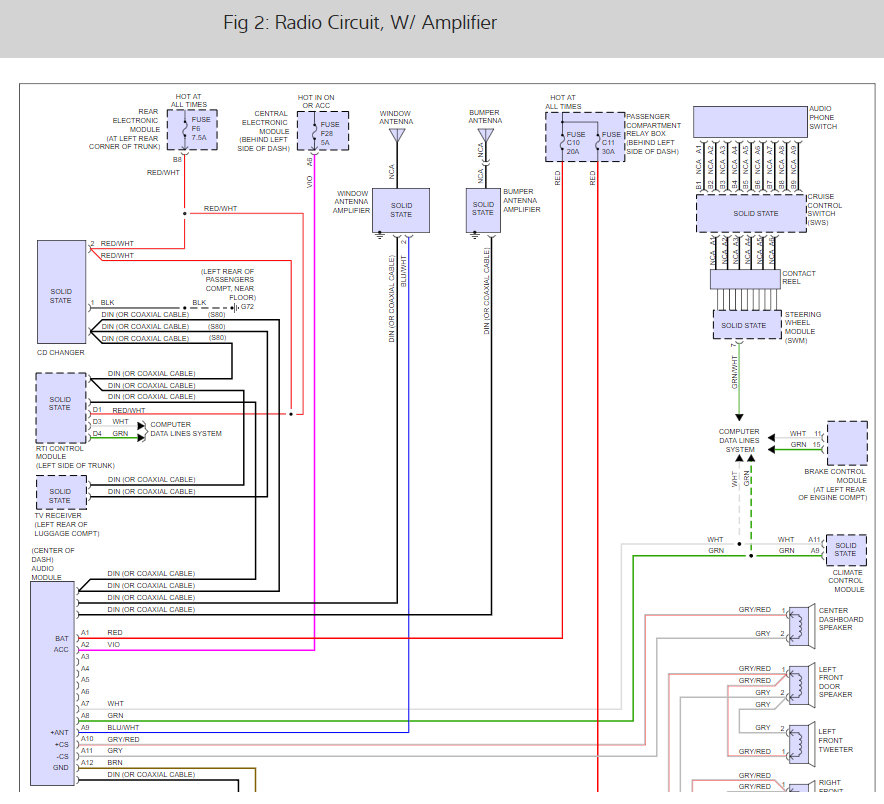Click pin A8 'GRN' wire label
The height and width of the screenshot is (804, 884).
[x=115, y=715]
